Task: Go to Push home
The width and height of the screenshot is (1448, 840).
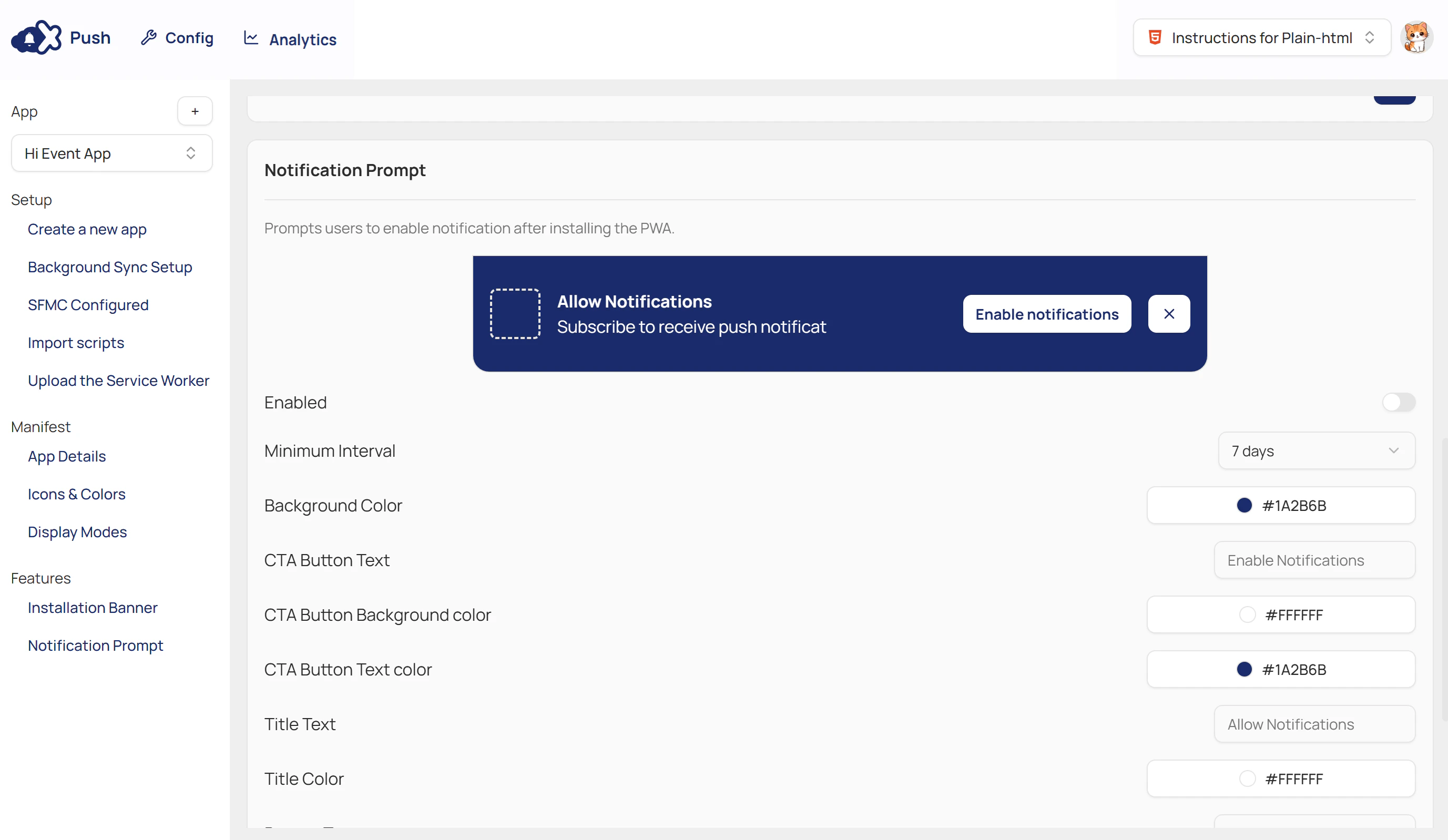Action: tap(61, 37)
